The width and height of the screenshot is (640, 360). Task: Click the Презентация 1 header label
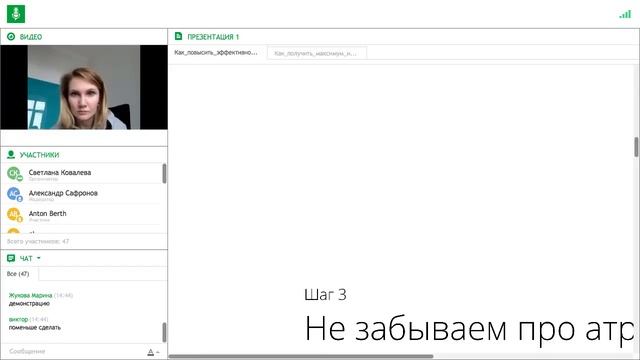(x=213, y=37)
